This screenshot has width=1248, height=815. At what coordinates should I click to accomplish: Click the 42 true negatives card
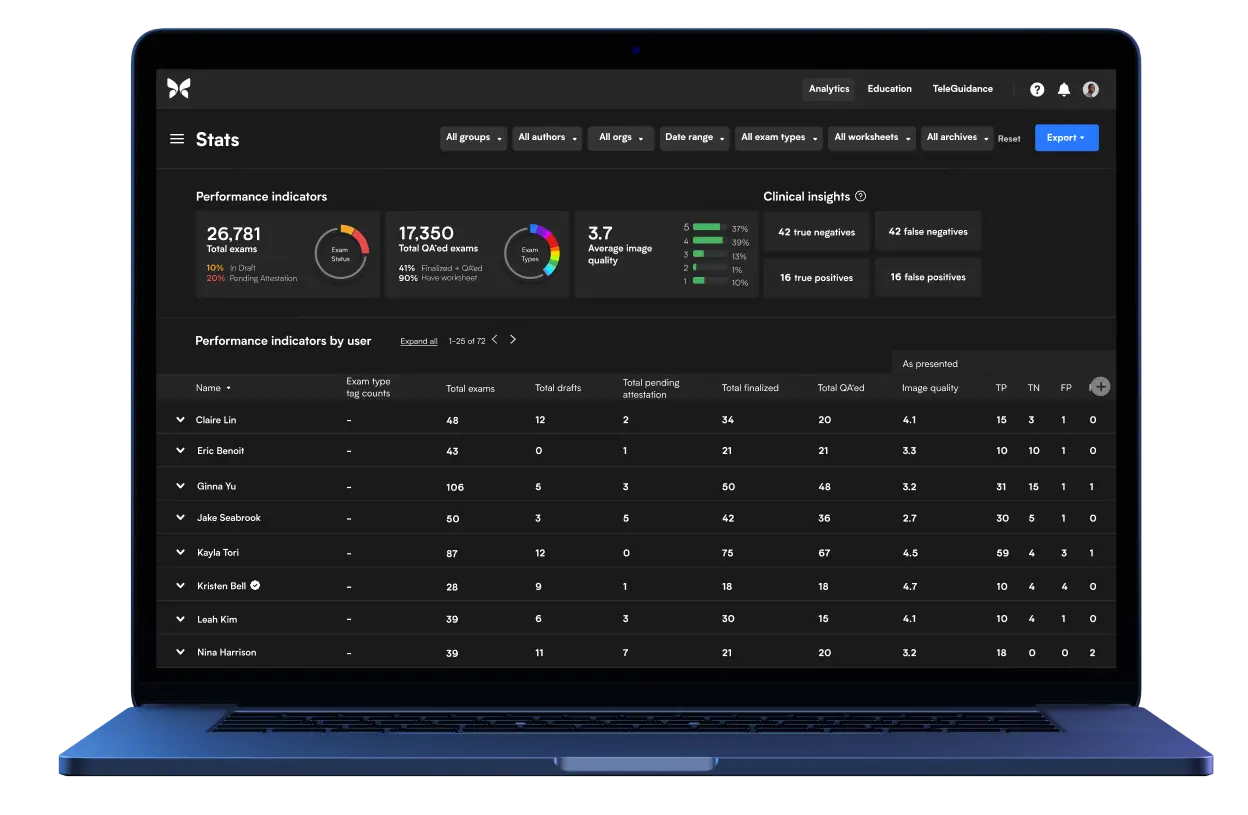[x=817, y=232]
